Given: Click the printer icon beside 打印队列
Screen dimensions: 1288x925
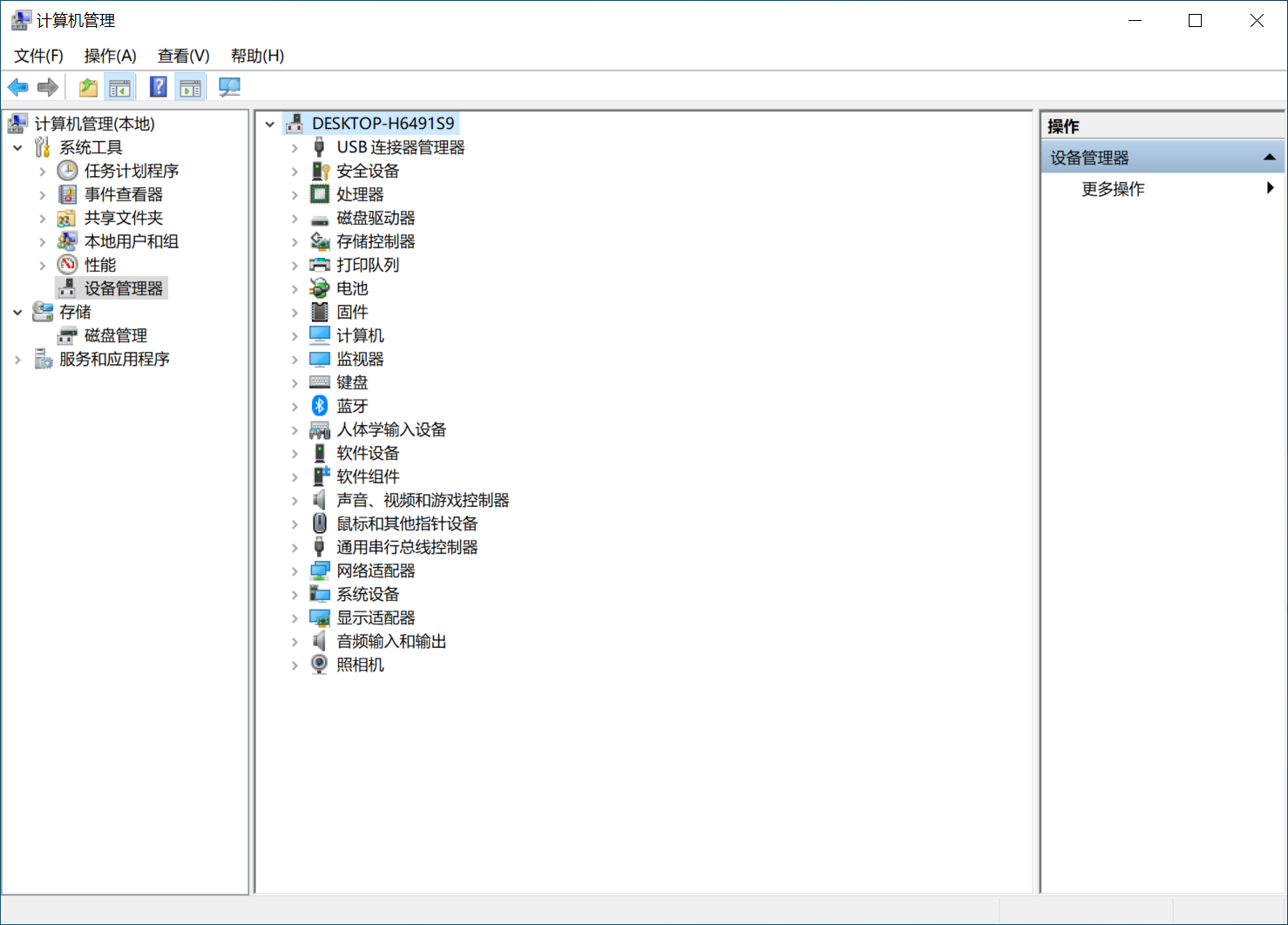Looking at the screenshot, I should click(x=320, y=265).
